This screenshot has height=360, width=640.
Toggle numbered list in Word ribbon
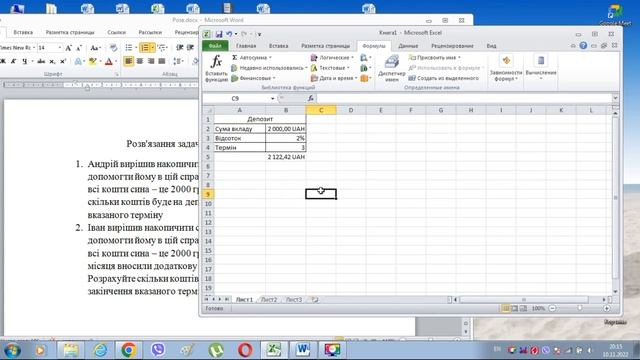144,48
